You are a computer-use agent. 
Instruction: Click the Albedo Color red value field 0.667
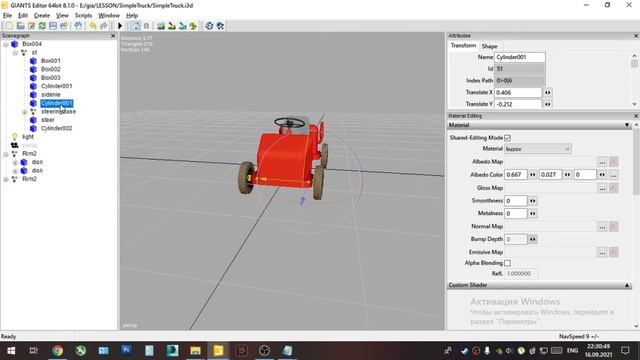coord(516,175)
